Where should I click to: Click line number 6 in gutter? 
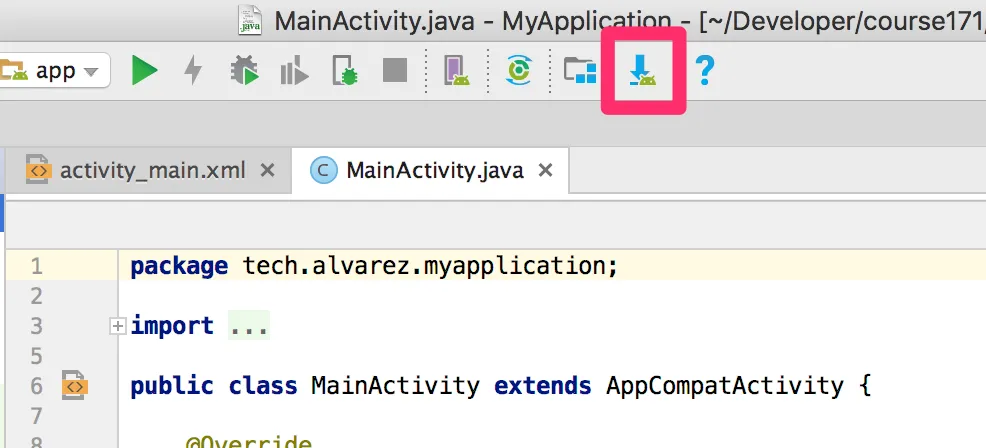36,386
